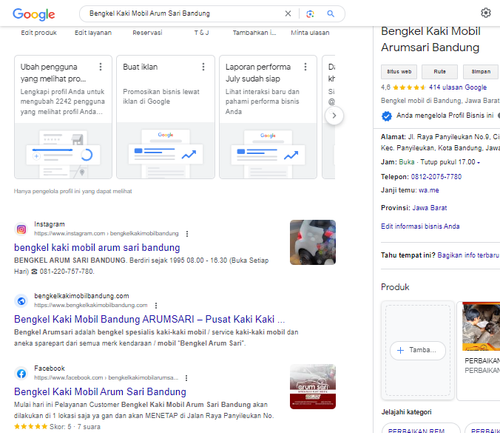Open three-dot menu on Buat iklan card
Viewport: 500px width, 433px height.
pos(203,67)
